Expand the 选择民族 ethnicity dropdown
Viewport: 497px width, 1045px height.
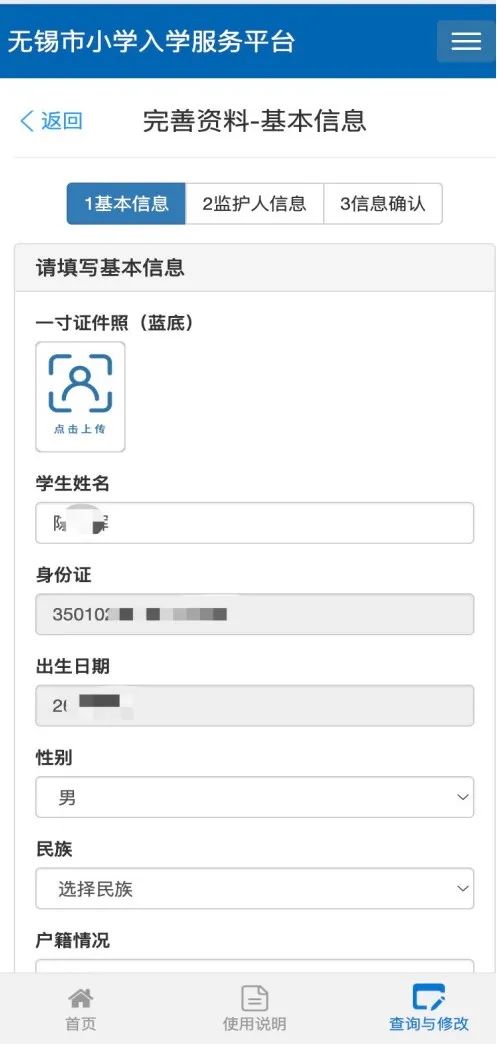point(254,888)
